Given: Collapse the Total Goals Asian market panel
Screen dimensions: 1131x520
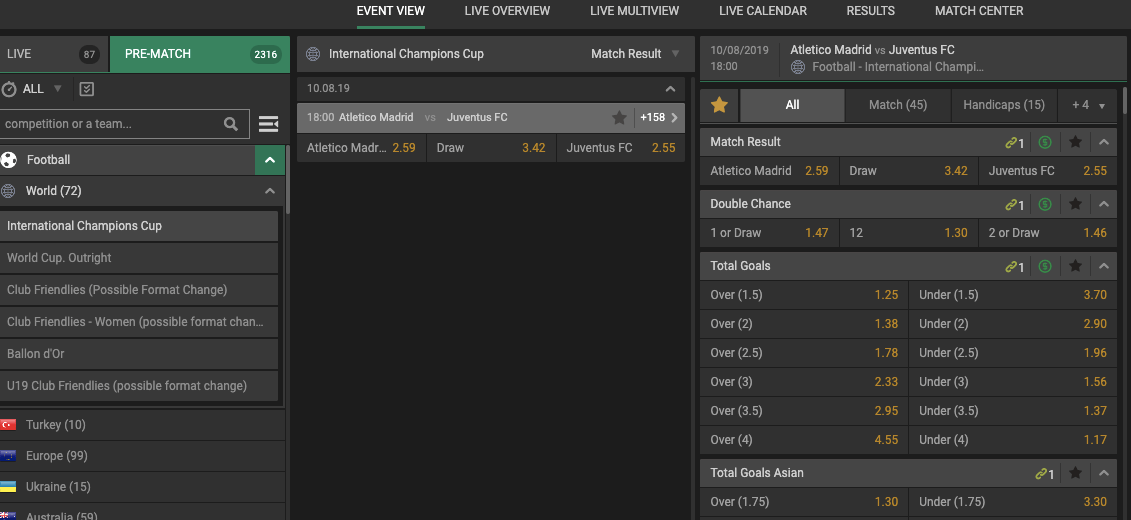Looking at the screenshot, I should (1104, 473).
